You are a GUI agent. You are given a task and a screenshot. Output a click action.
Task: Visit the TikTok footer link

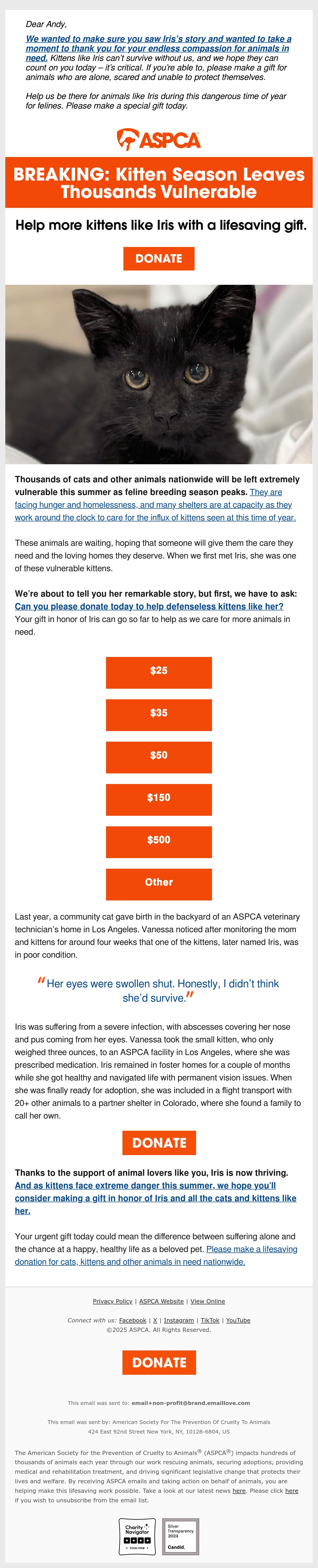[210, 1320]
